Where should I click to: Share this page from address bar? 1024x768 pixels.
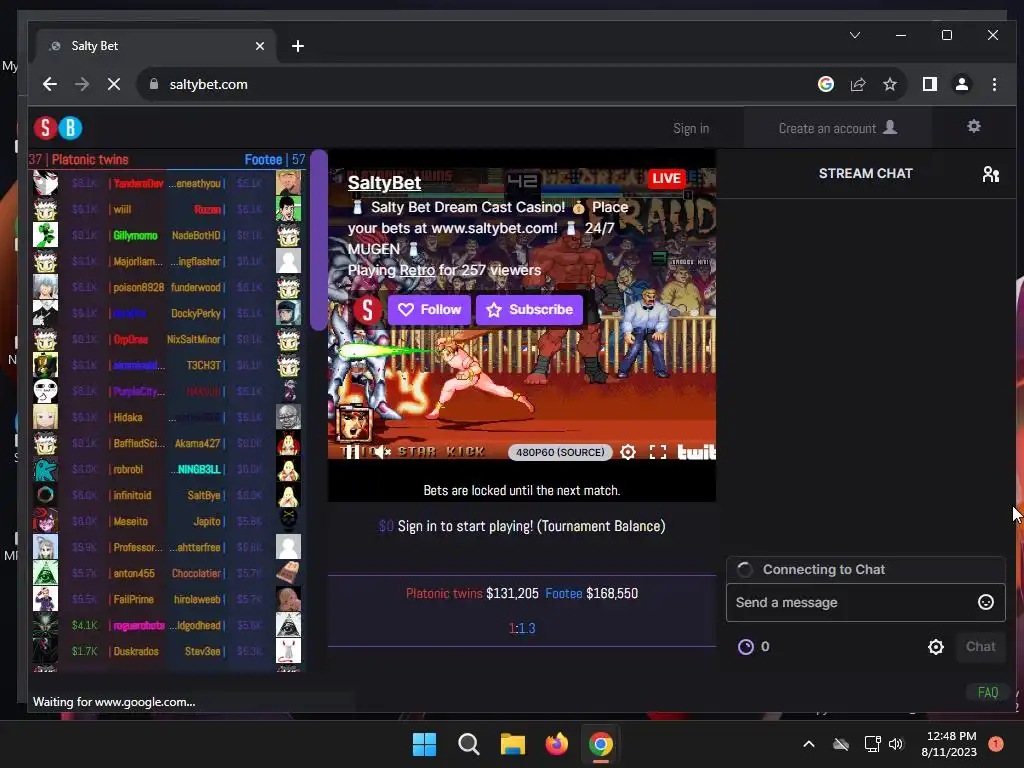[x=857, y=84]
